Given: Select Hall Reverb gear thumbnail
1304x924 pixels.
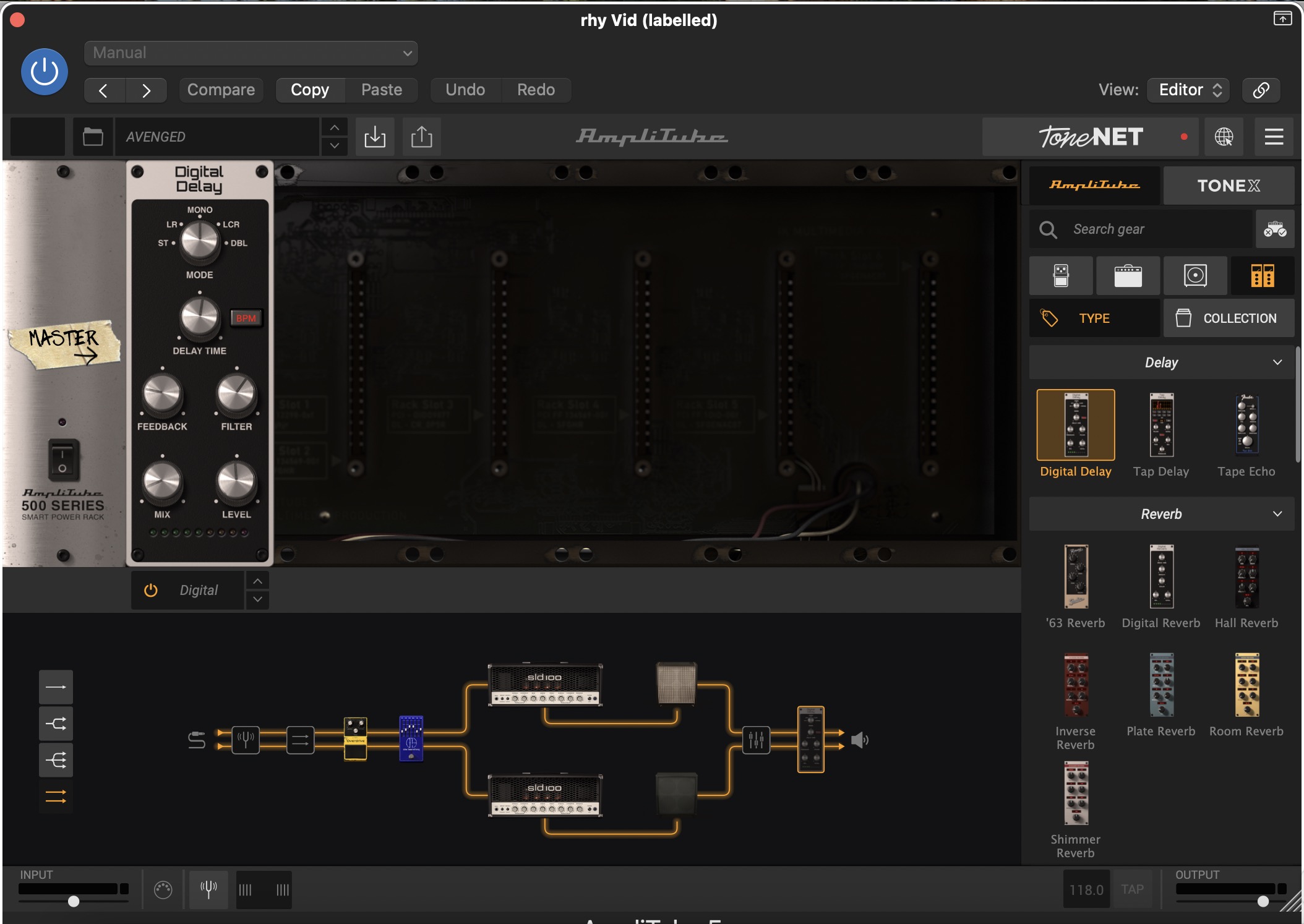Looking at the screenshot, I should [1246, 576].
